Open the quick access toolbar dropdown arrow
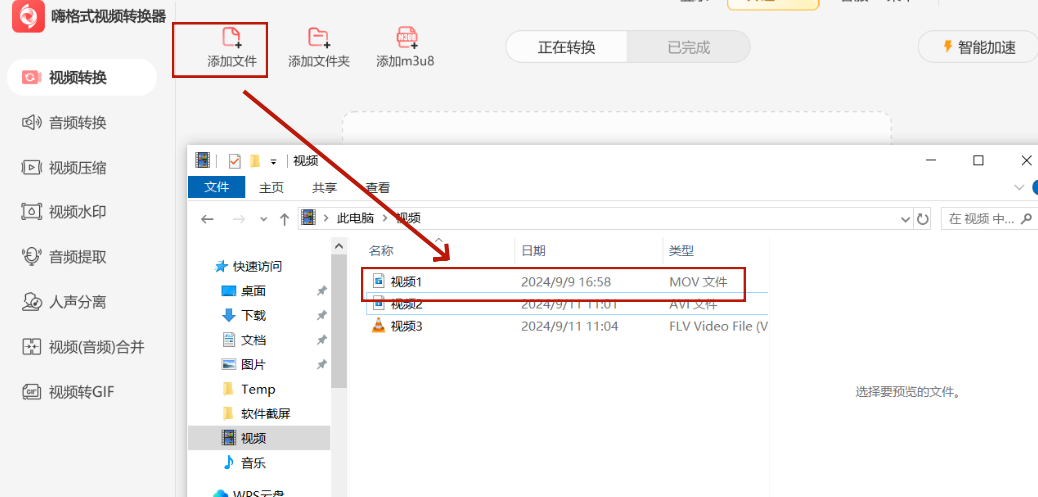The width and height of the screenshot is (1038, 497). (x=273, y=161)
